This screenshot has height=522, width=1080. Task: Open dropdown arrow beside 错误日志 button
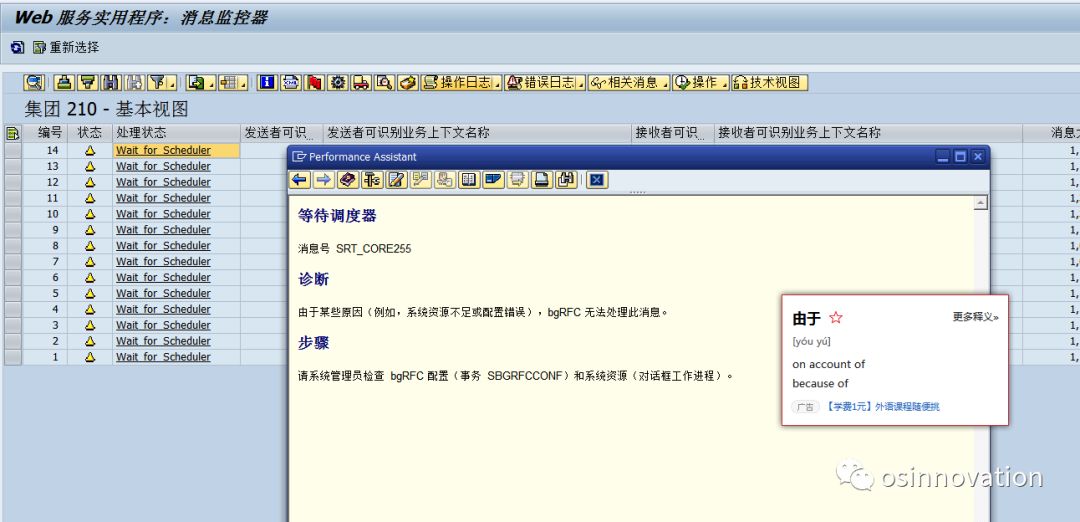click(581, 83)
